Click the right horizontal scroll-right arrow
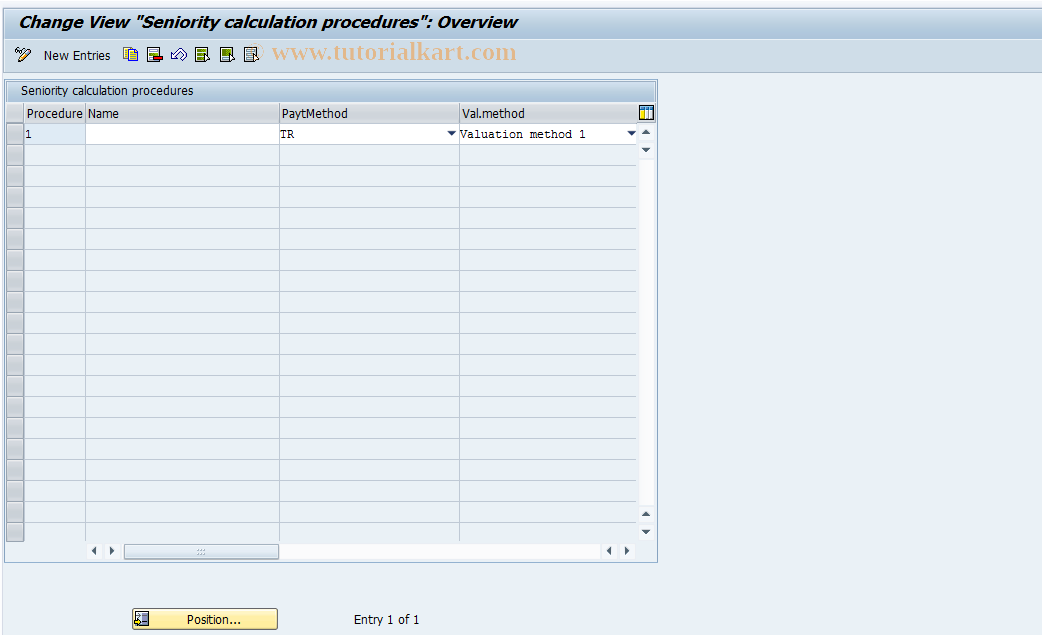Screen dimensions: 1042x635 tap(627, 551)
